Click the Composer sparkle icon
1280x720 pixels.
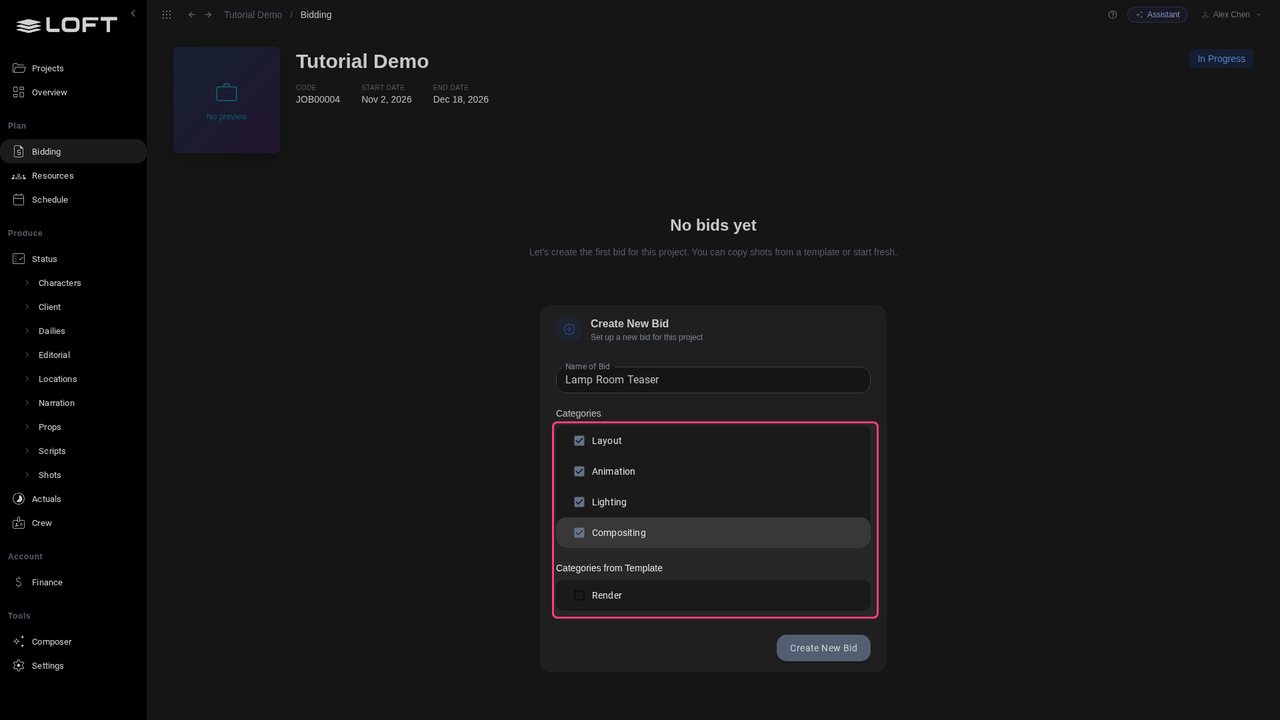(x=18, y=642)
